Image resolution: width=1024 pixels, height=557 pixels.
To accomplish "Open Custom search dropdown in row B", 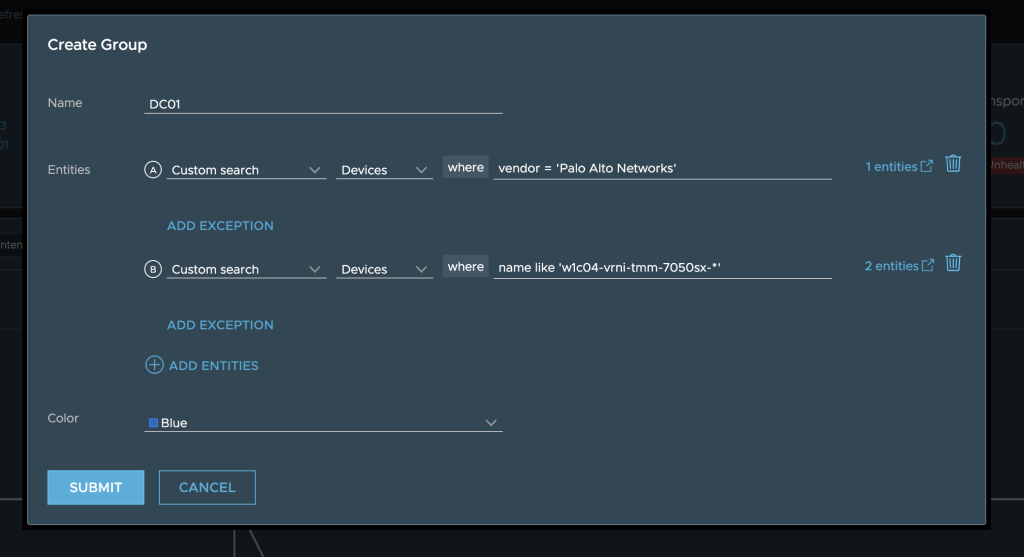I will coord(246,269).
